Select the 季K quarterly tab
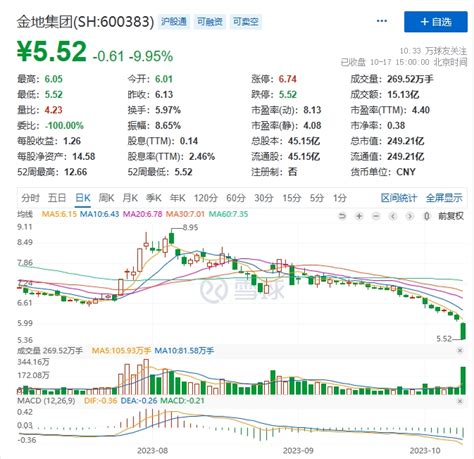 click(154, 198)
